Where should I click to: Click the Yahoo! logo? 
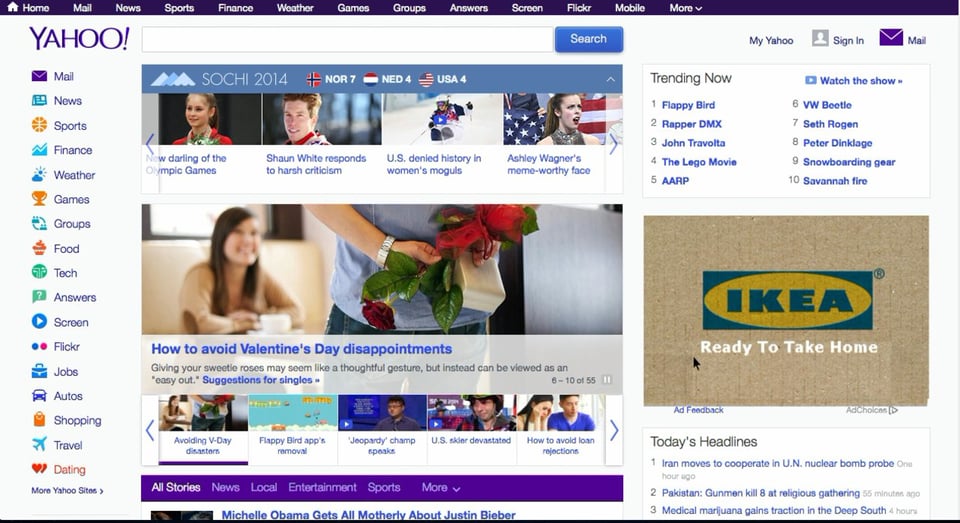(x=79, y=39)
